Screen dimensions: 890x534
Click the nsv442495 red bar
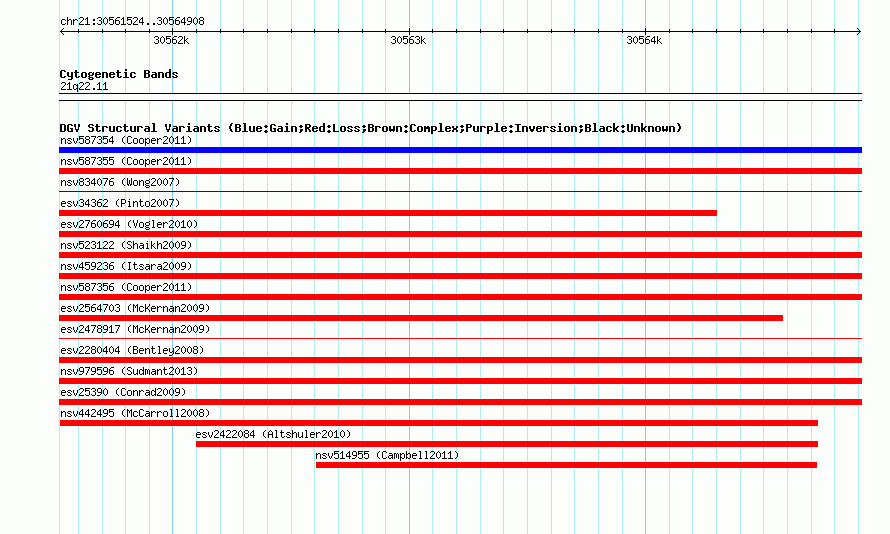pos(439,423)
